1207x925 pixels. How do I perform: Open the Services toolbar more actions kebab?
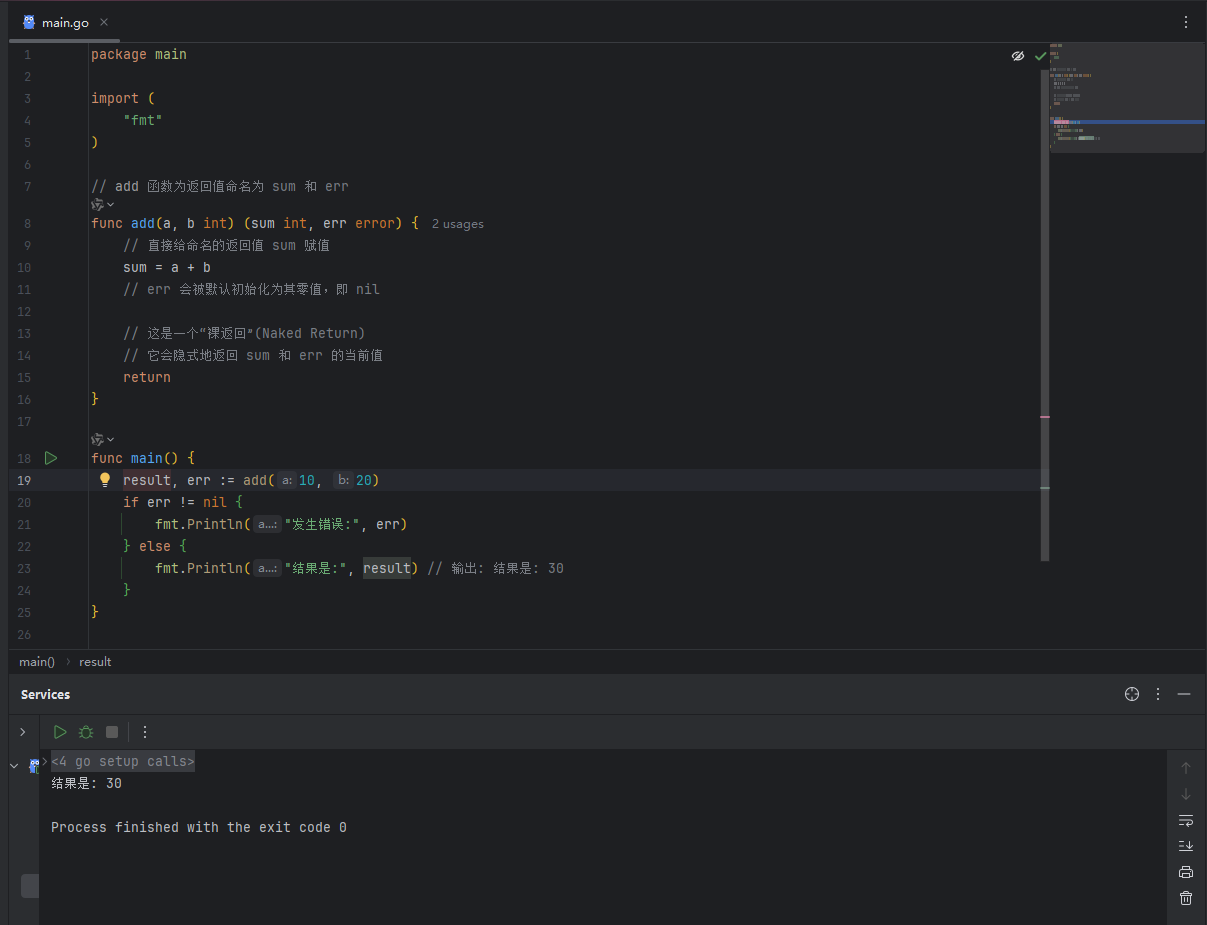coord(145,732)
